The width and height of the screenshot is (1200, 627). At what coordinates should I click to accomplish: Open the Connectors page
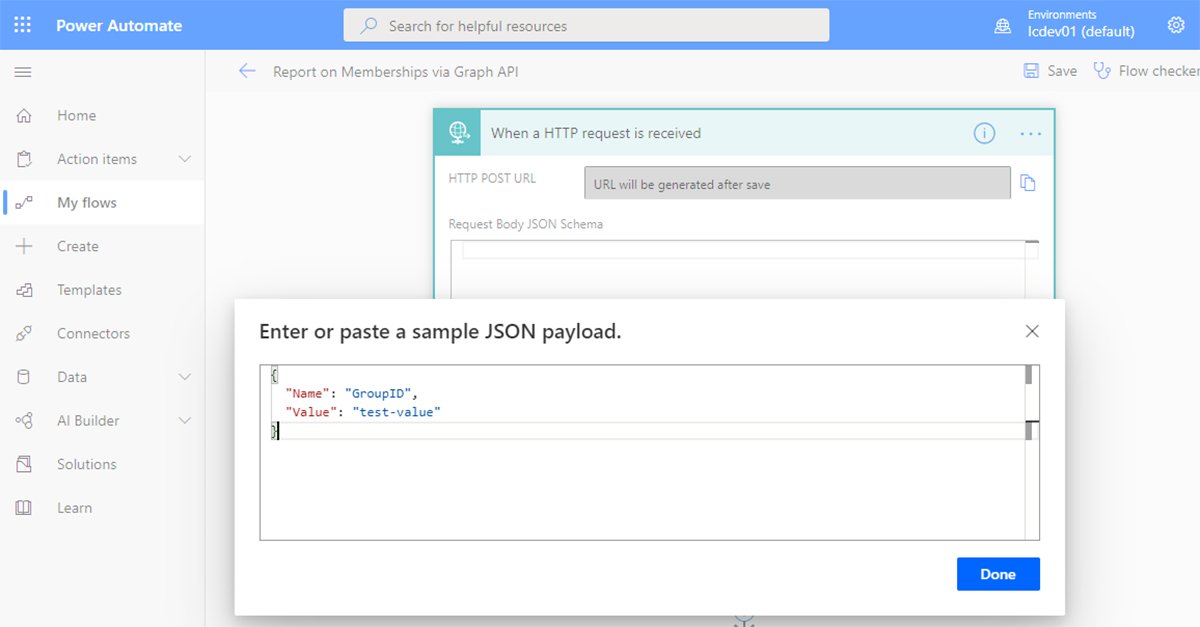tap(93, 334)
